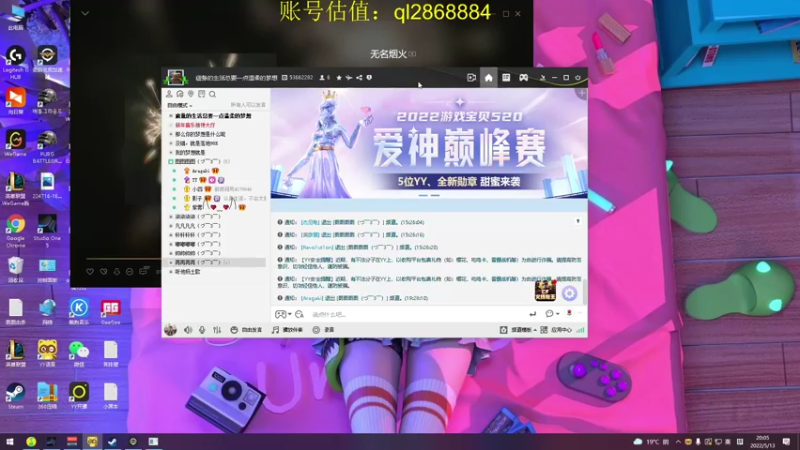Image resolution: width=800 pixels, height=450 pixels.
Task: Start recording with the 录音 button
Action: [323, 330]
